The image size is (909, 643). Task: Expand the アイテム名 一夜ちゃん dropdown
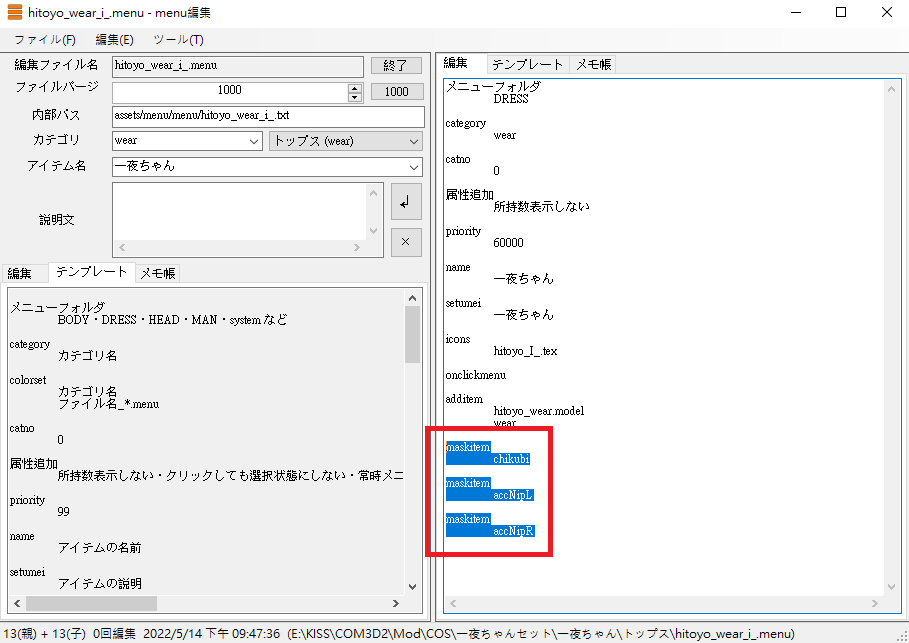(413, 167)
